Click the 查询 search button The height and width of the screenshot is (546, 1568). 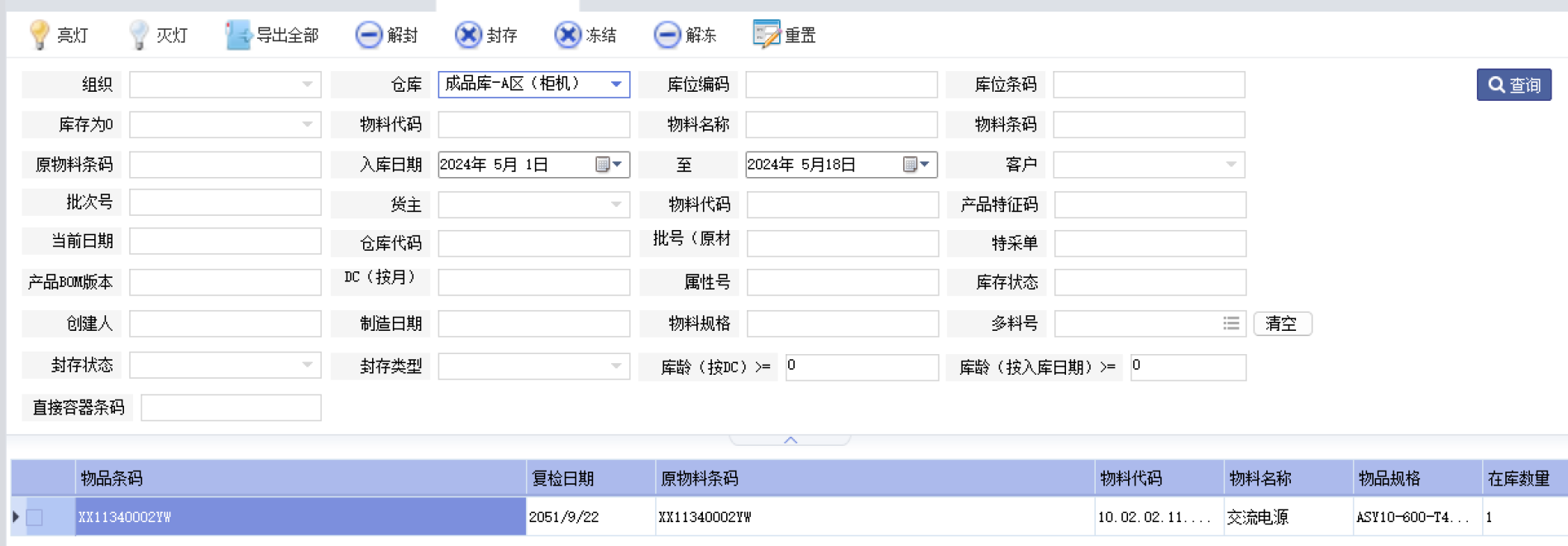pos(1513,84)
